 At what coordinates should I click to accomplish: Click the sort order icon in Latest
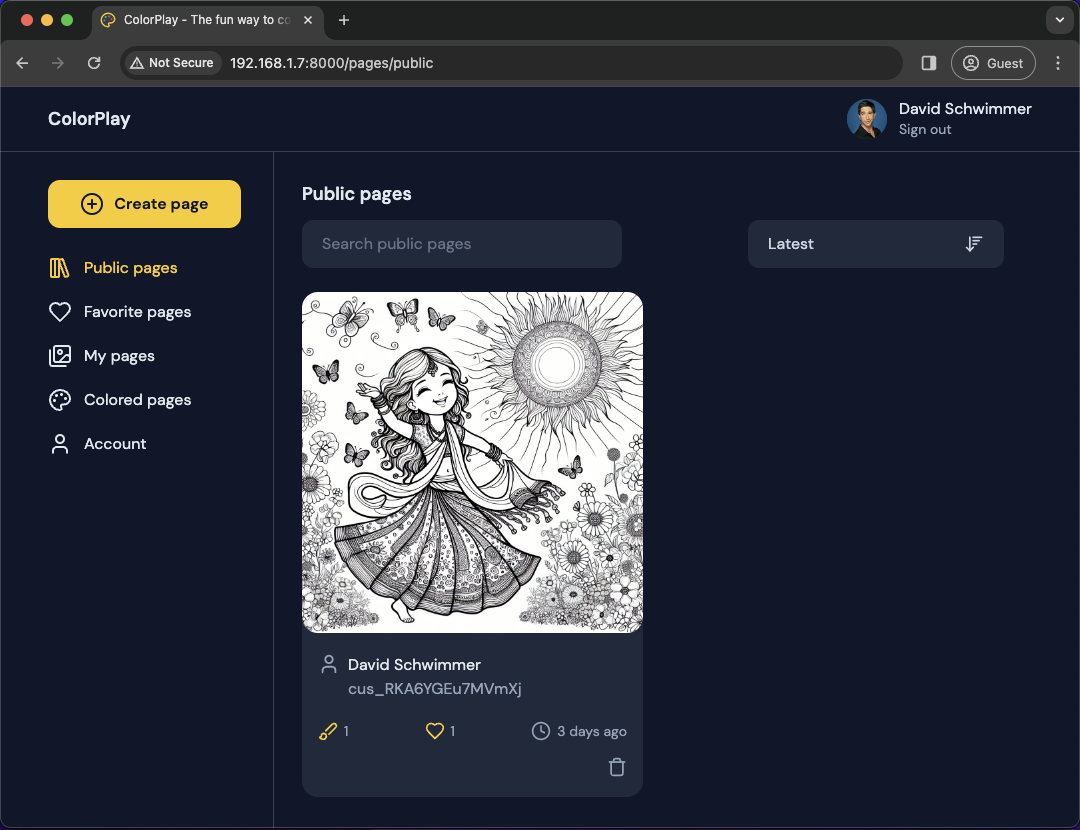pyautogui.click(x=973, y=244)
